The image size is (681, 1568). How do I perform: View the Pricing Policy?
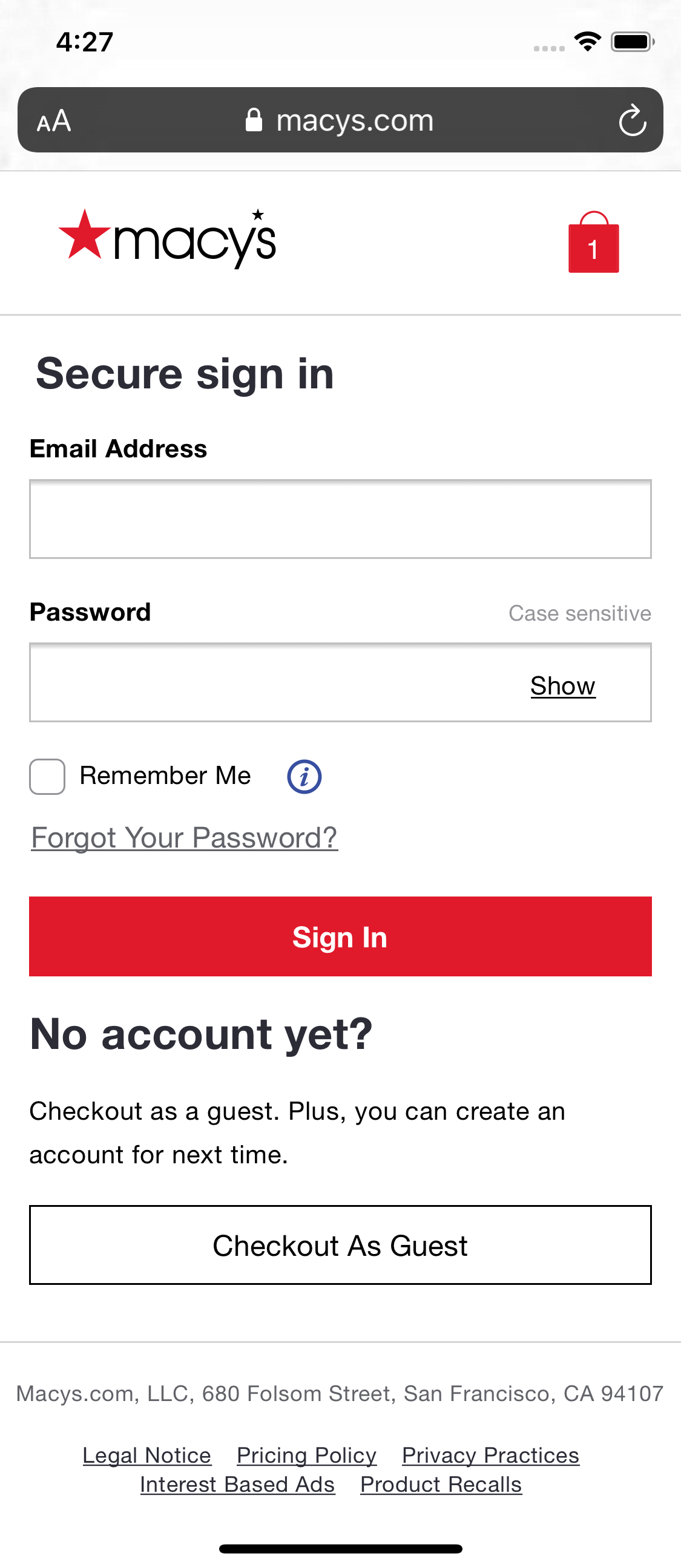click(306, 1455)
